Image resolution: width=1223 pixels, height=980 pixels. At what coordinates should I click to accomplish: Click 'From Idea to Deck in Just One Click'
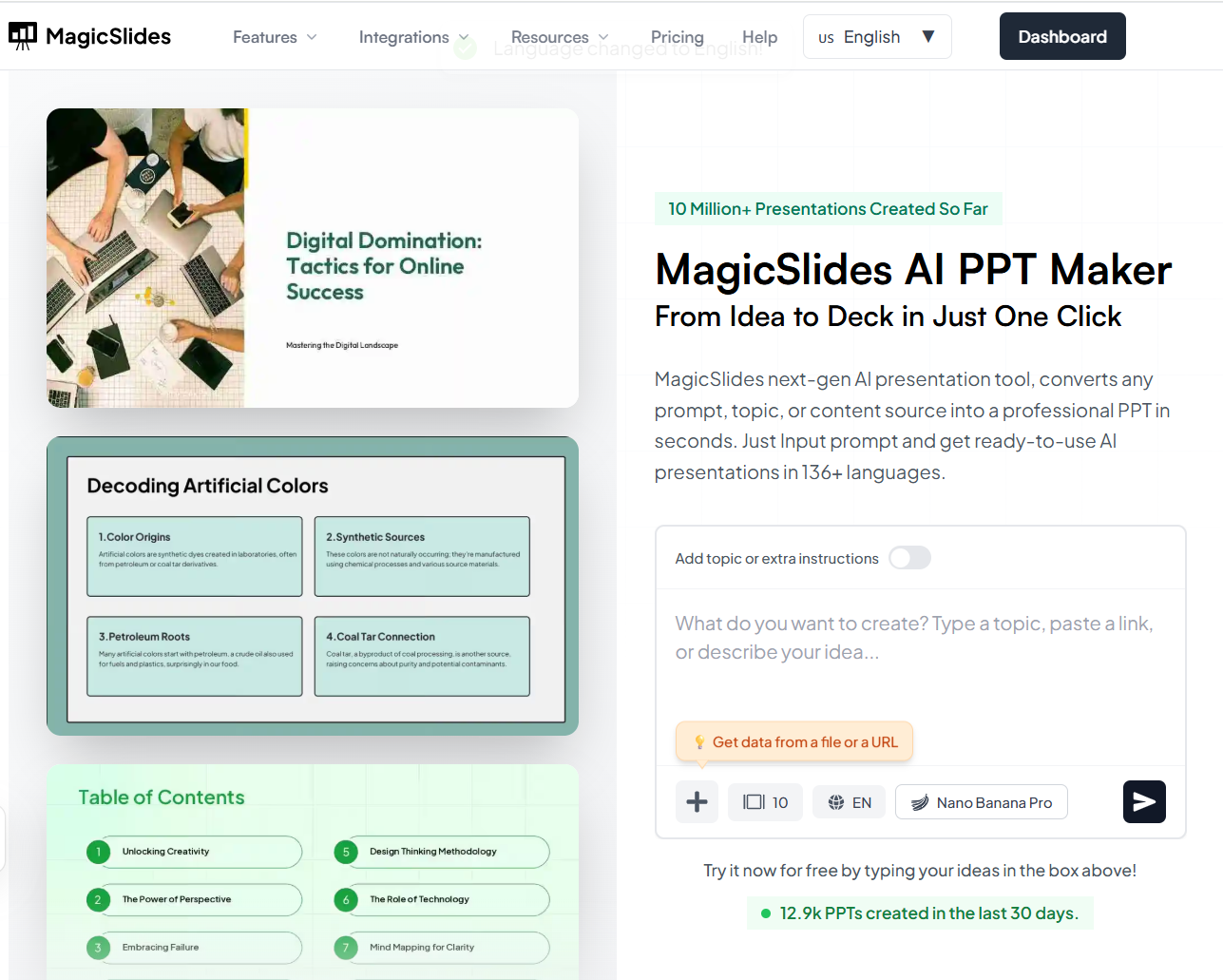888,317
